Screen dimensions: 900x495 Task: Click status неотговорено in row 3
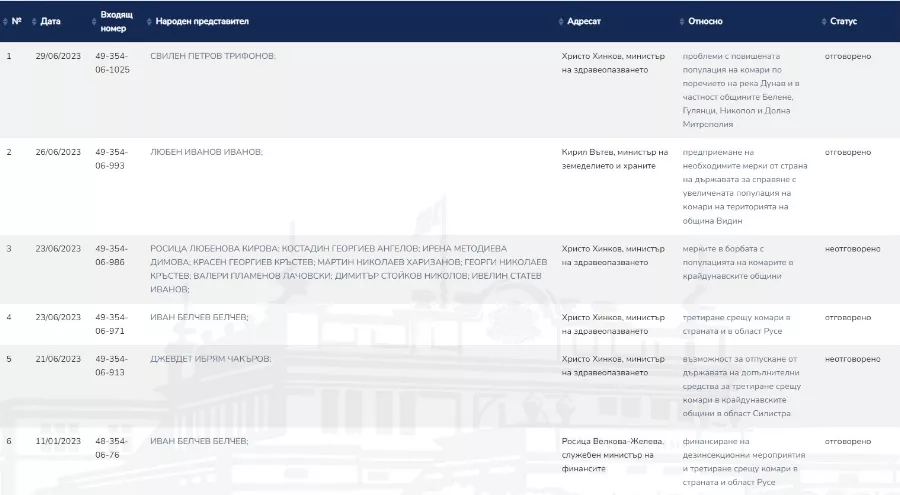(x=852, y=249)
